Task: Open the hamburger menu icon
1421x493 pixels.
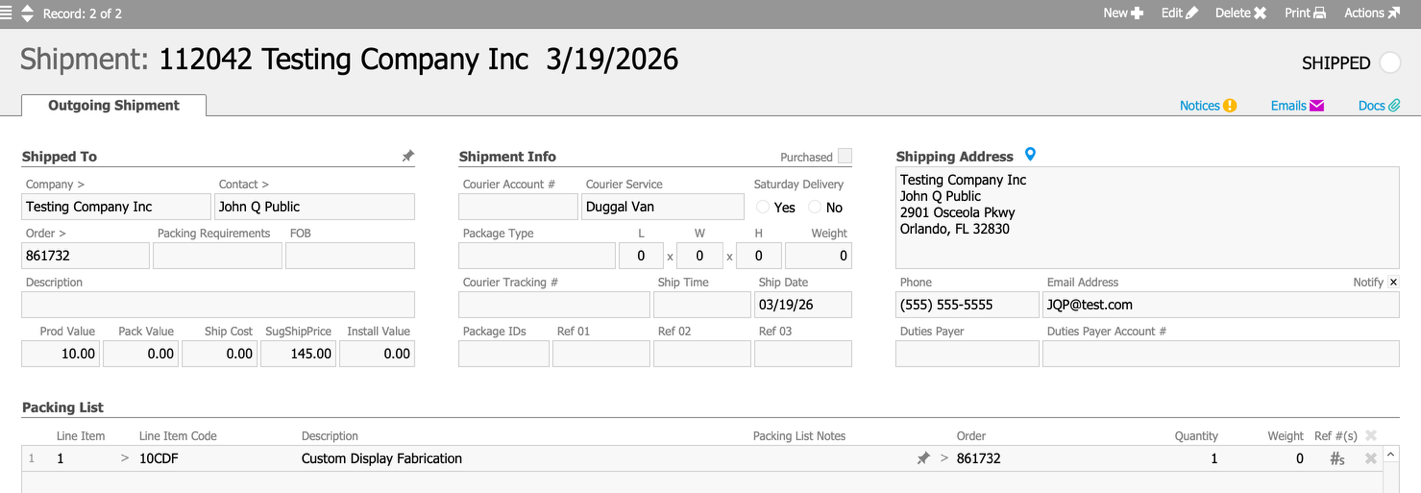Action: coord(7,14)
